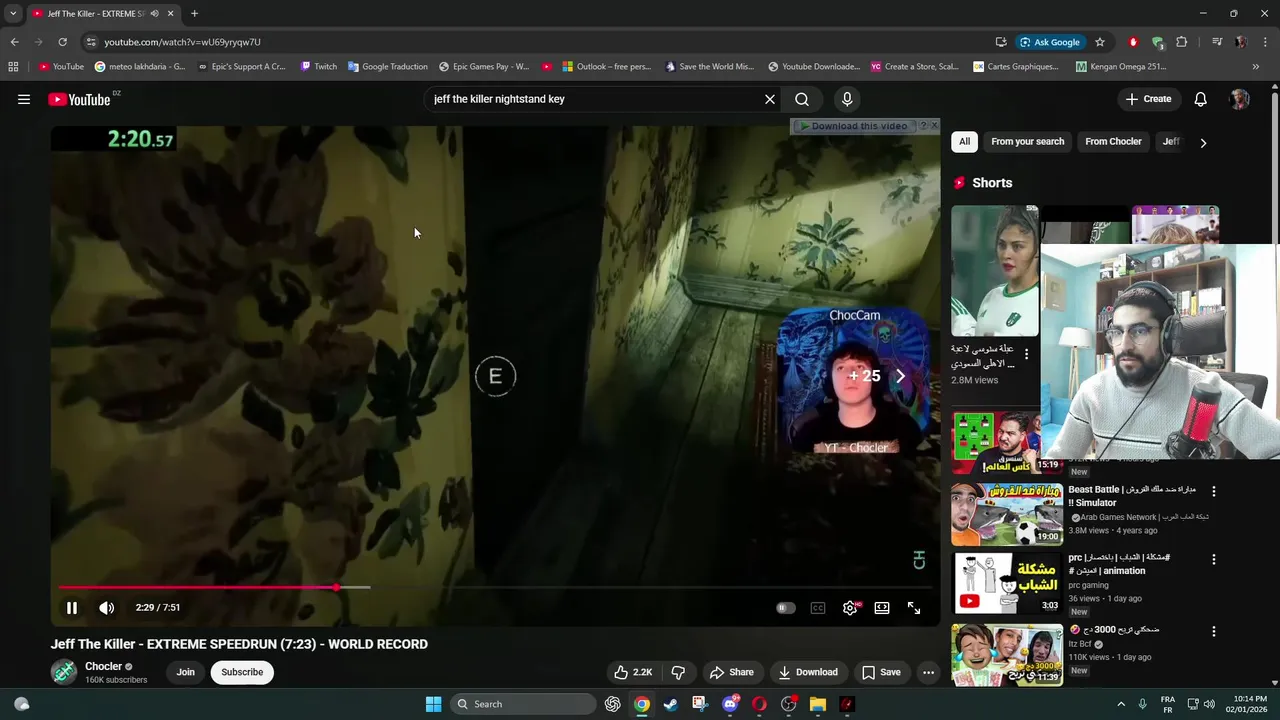The width and height of the screenshot is (1280, 720).
Task: Run search with the magnifier button
Action: (802, 99)
